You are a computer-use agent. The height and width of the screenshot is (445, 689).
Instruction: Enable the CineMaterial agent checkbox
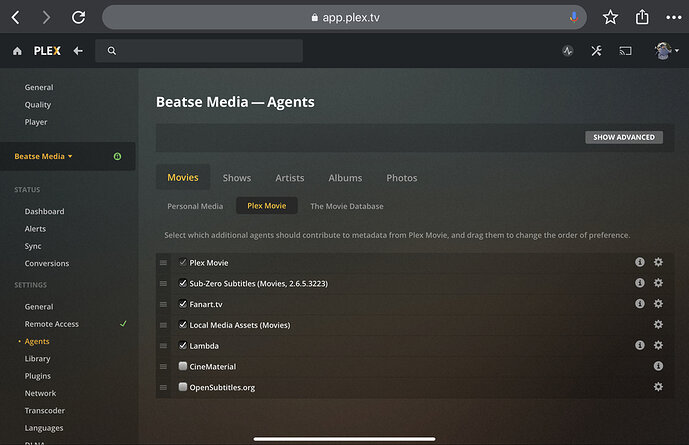(183, 366)
